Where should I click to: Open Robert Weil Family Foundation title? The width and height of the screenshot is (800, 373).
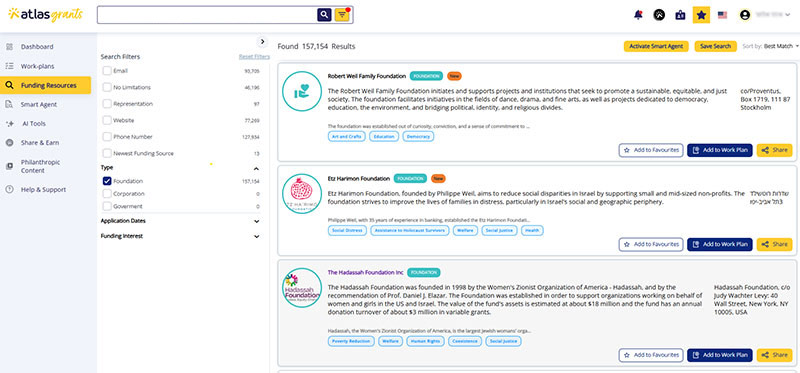point(367,76)
